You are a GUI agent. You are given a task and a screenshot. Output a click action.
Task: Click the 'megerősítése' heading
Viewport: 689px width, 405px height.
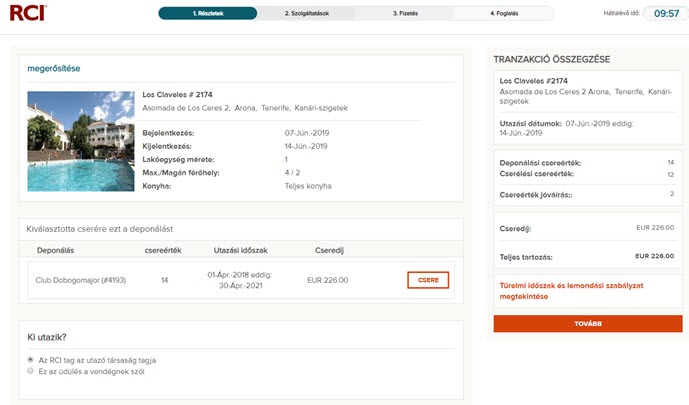click(54, 68)
